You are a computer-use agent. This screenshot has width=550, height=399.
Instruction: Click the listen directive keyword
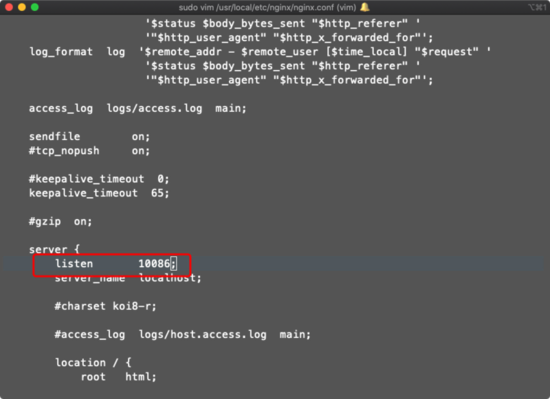(x=74, y=263)
